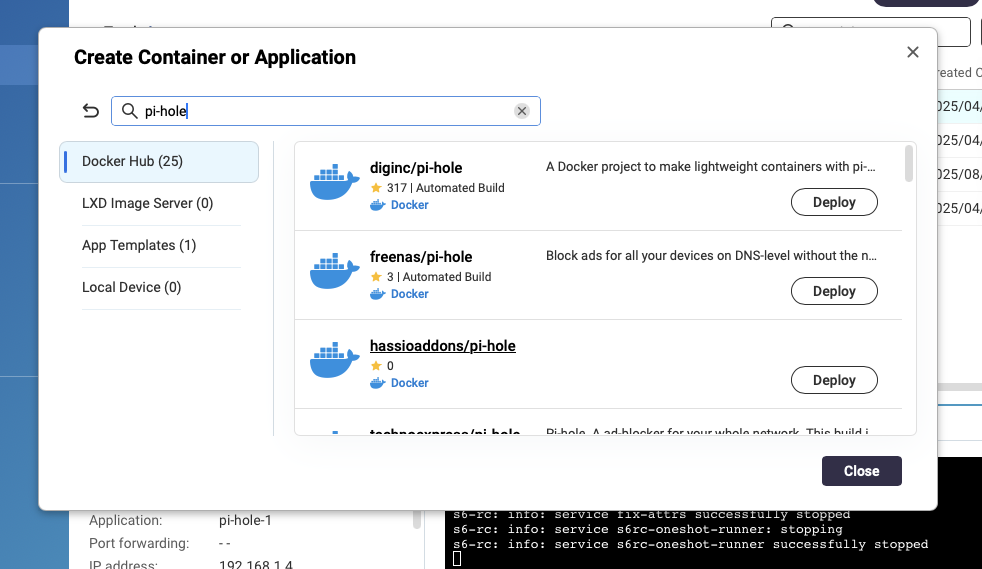Clear the pi-hole search text
The height and width of the screenshot is (569, 982).
tap(521, 111)
